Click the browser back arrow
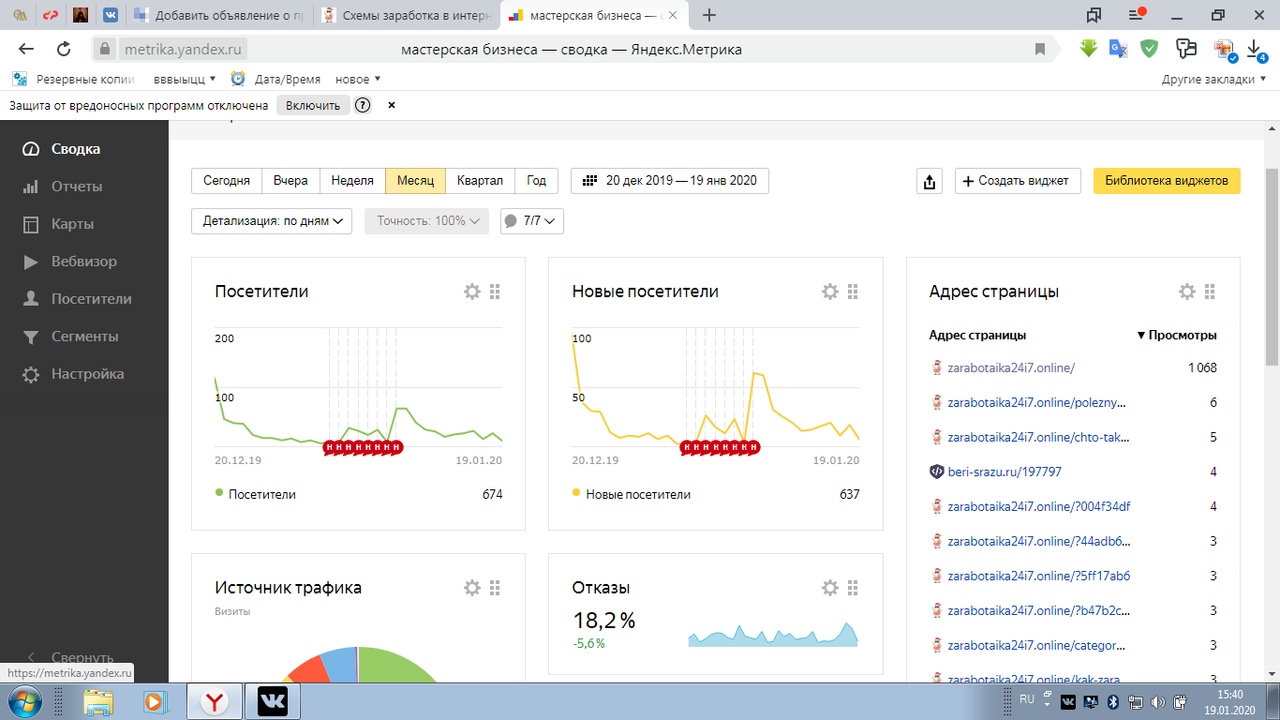 [26, 49]
